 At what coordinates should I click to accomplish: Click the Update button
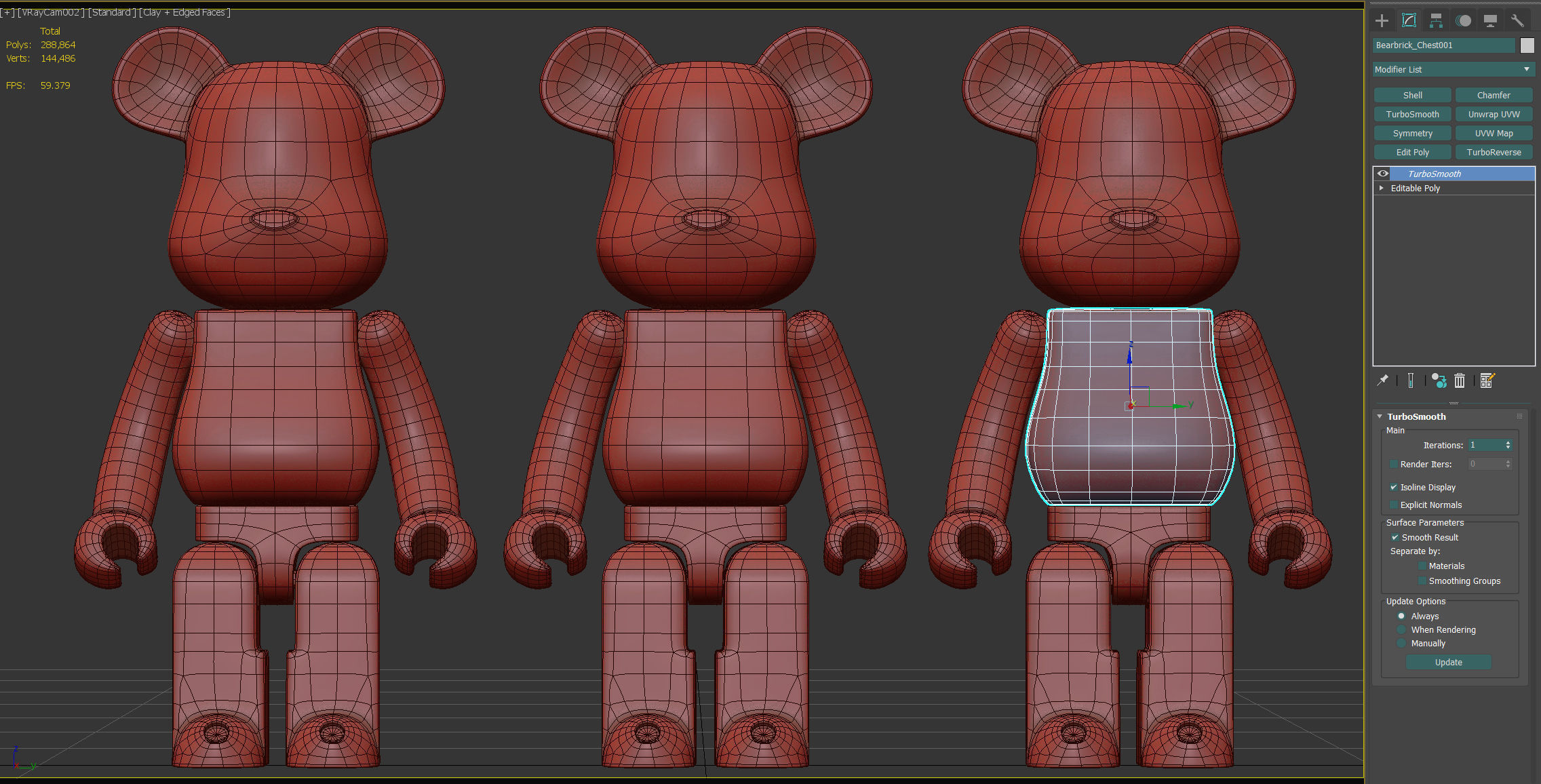[x=1448, y=662]
